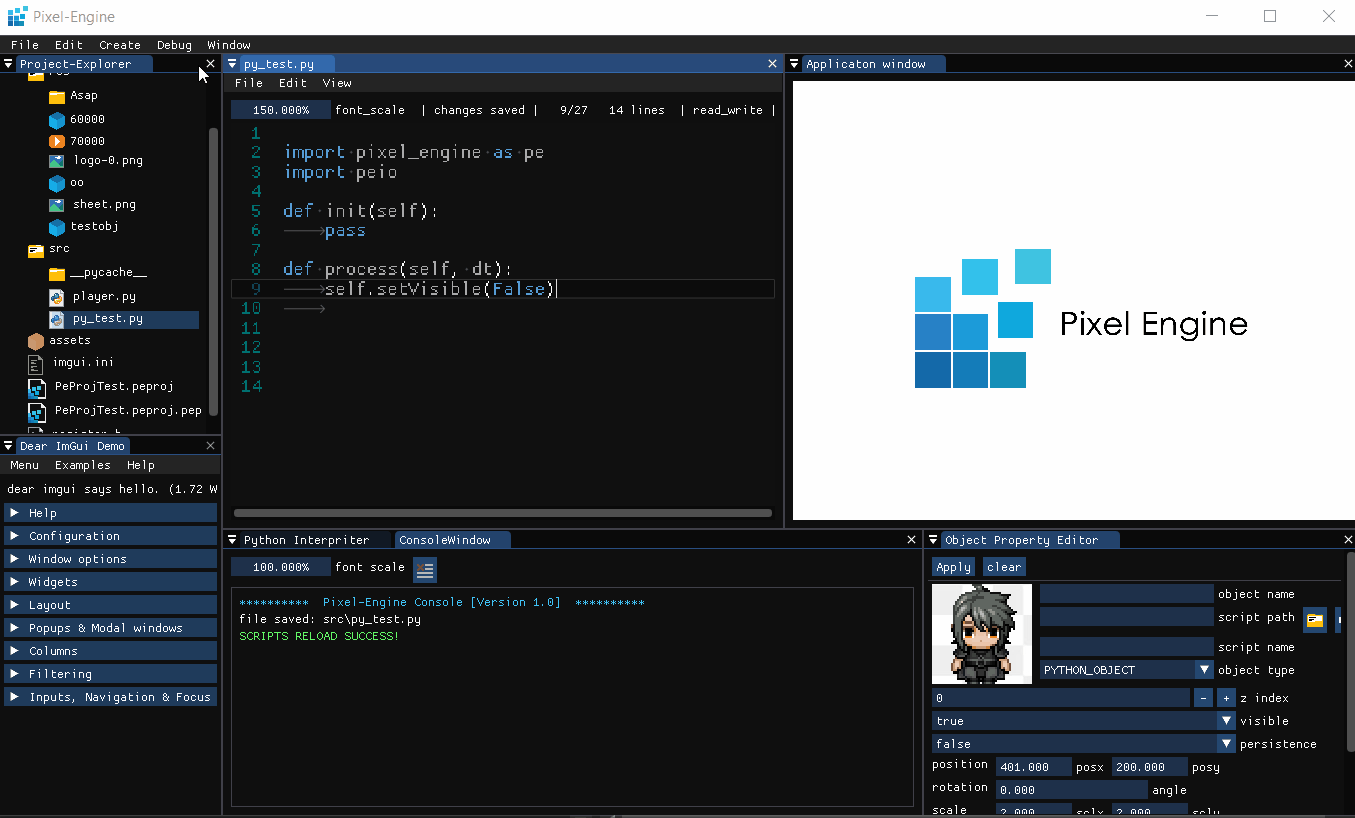Image resolution: width=1355 pixels, height=818 pixels.
Task: Close the Dear ImGui Demo panel
Action: 210,446
